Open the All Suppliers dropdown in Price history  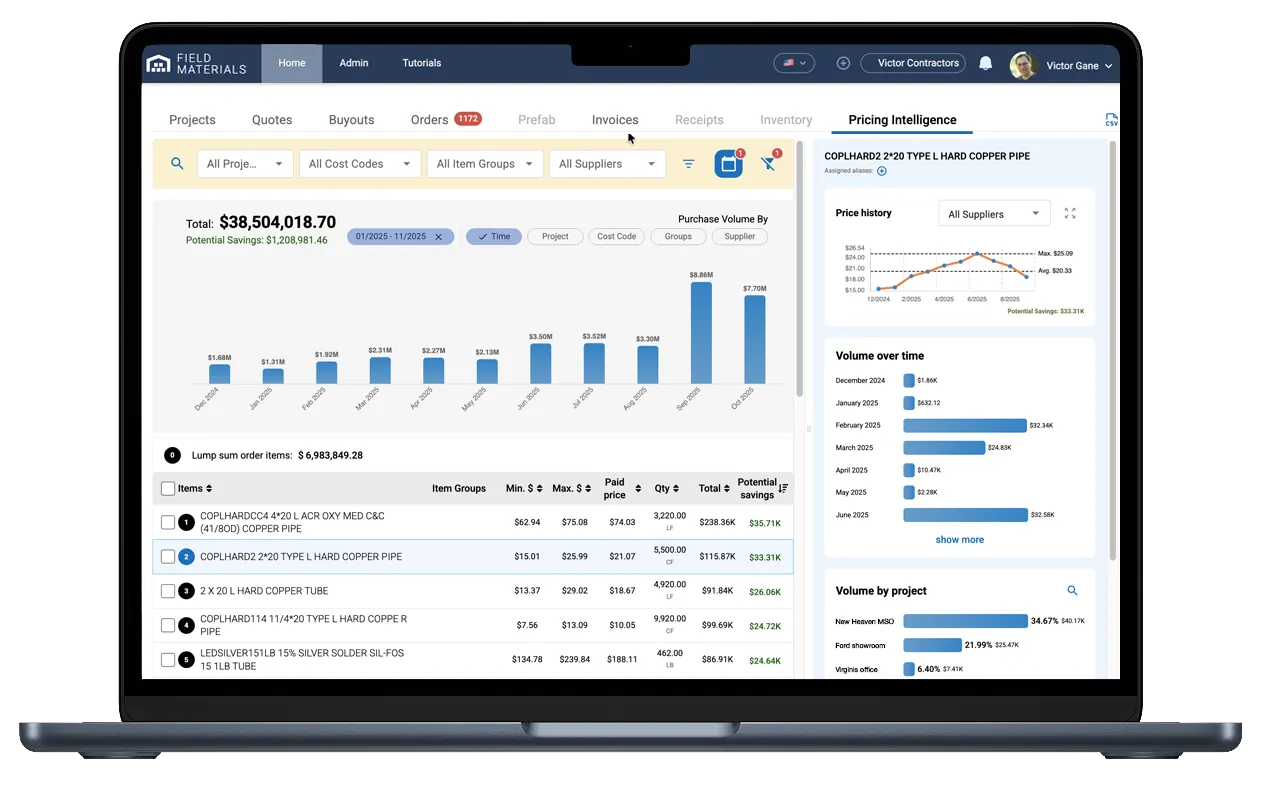tap(993, 213)
